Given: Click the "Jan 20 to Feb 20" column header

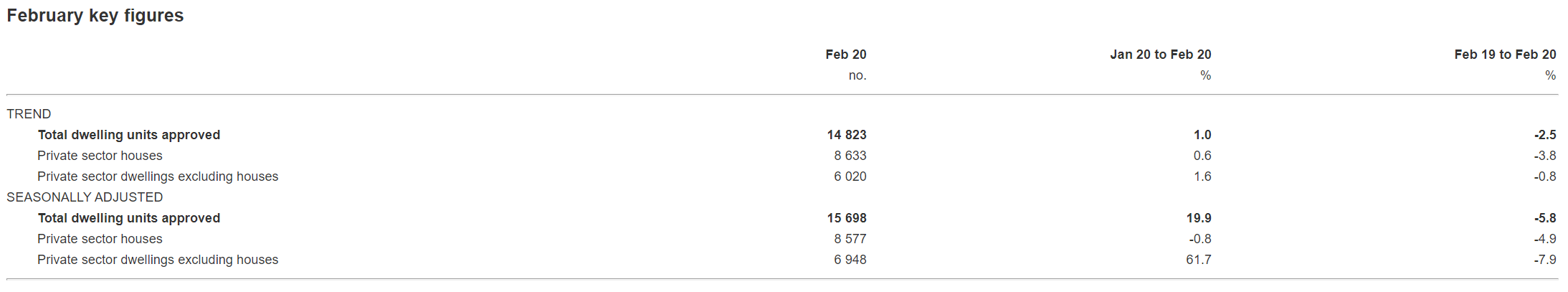Looking at the screenshot, I should pos(1160,55).
